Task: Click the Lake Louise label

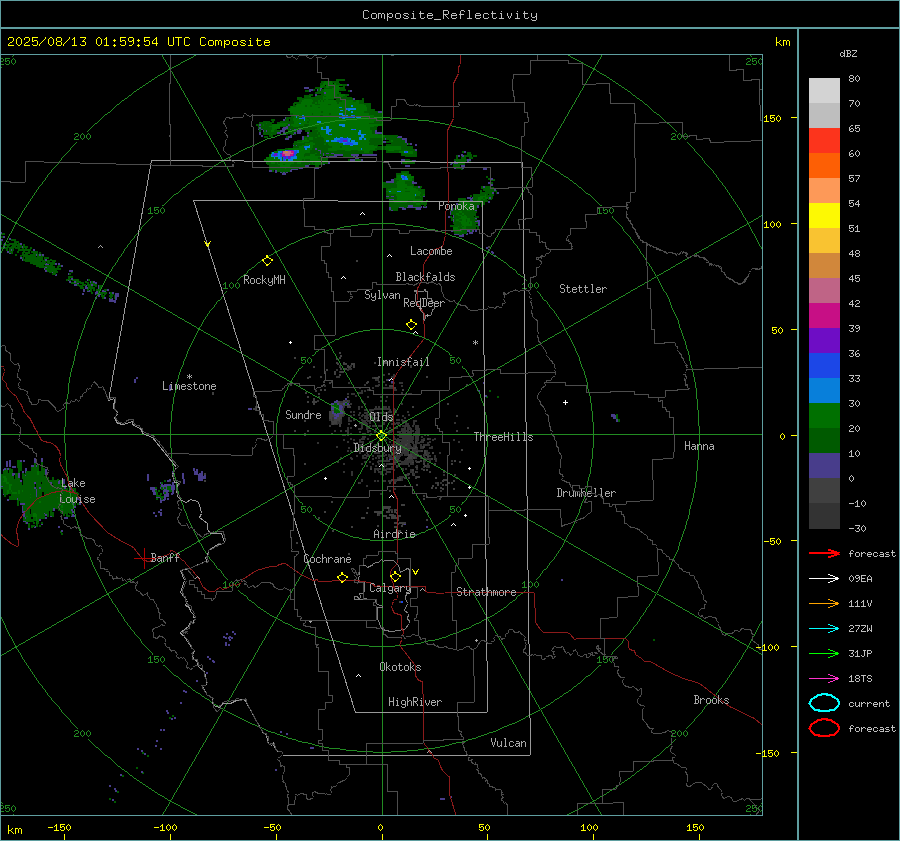Action: pyautogui.click(x=77, y=491)
